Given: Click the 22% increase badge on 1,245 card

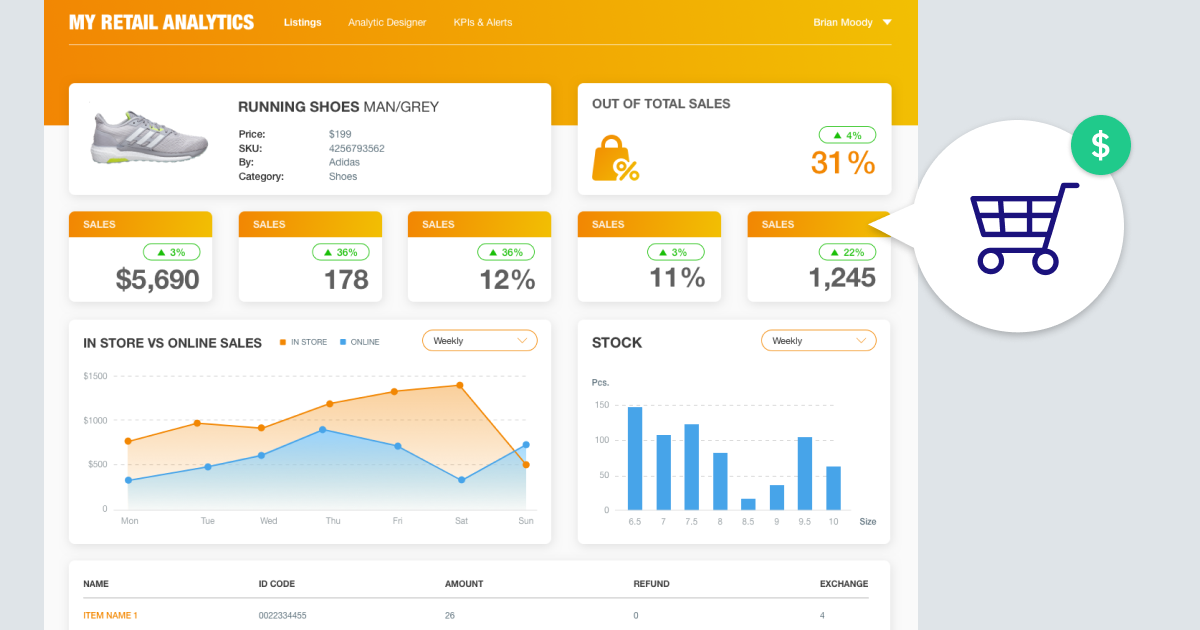Looking at the screenshot, I should tap(848, 252).
